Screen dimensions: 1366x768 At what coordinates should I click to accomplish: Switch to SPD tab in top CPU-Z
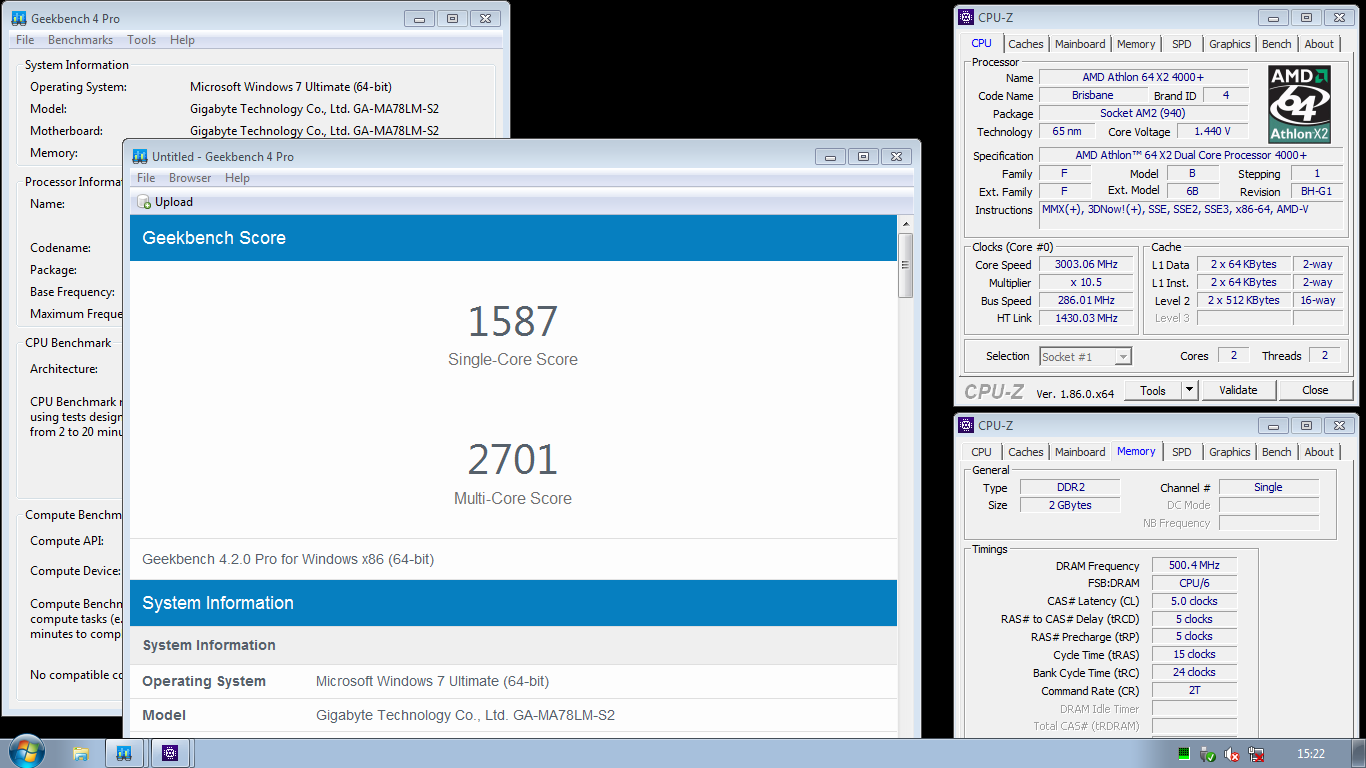coord(1182,44)
